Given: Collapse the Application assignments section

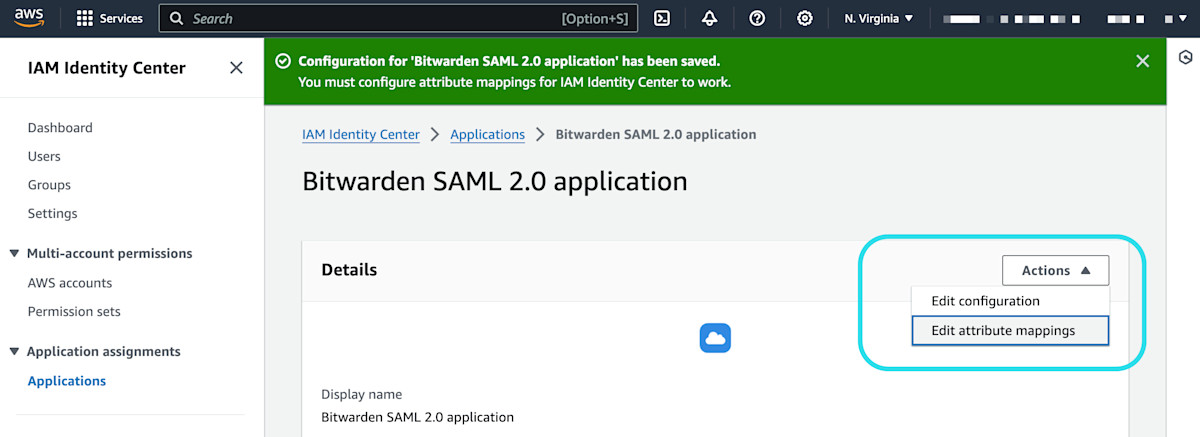Looking at the screenshot, I should pyautogui.click(x=14, y=352).
